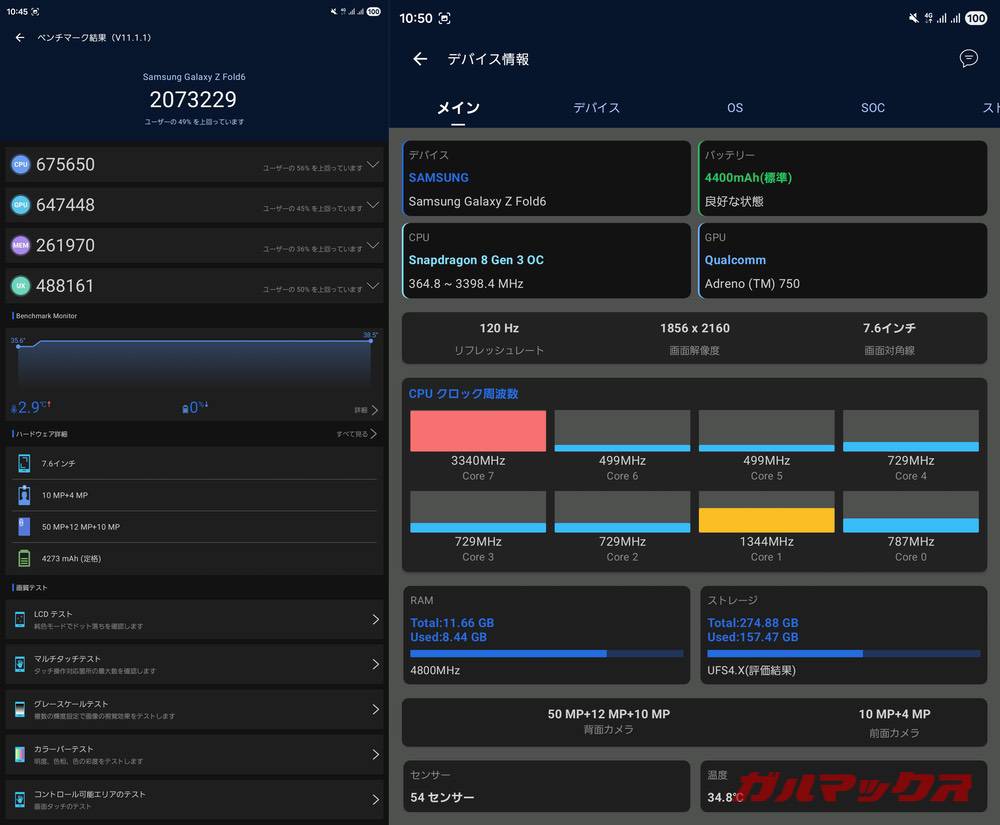Screen dimensions: 1000x825
Task: Go back from デバイス情報 screen
Action: tap(420, 59)
